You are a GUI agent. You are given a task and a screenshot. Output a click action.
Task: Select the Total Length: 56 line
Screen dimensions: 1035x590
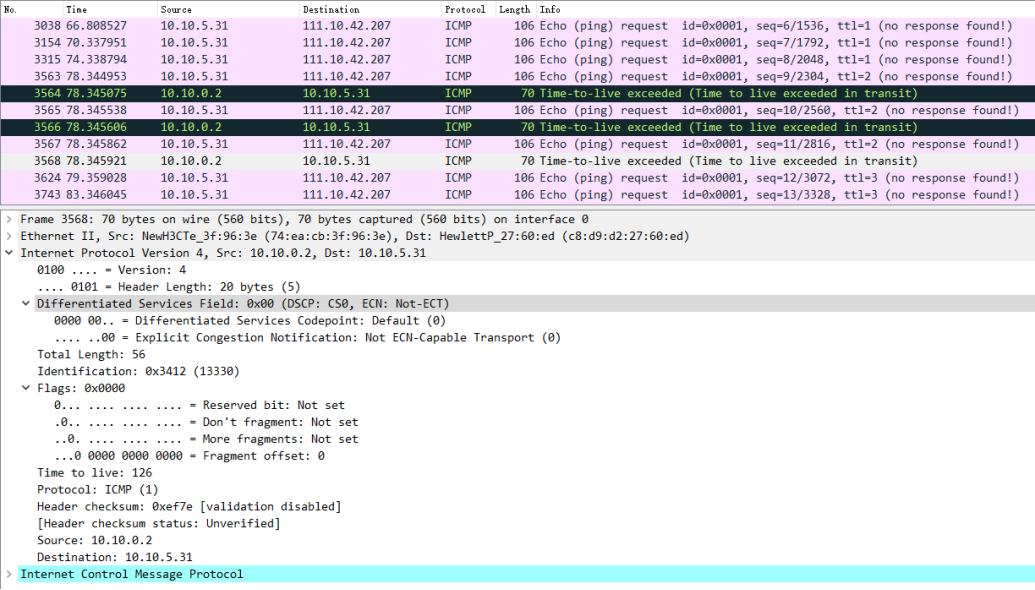click(x=91, y=354)
